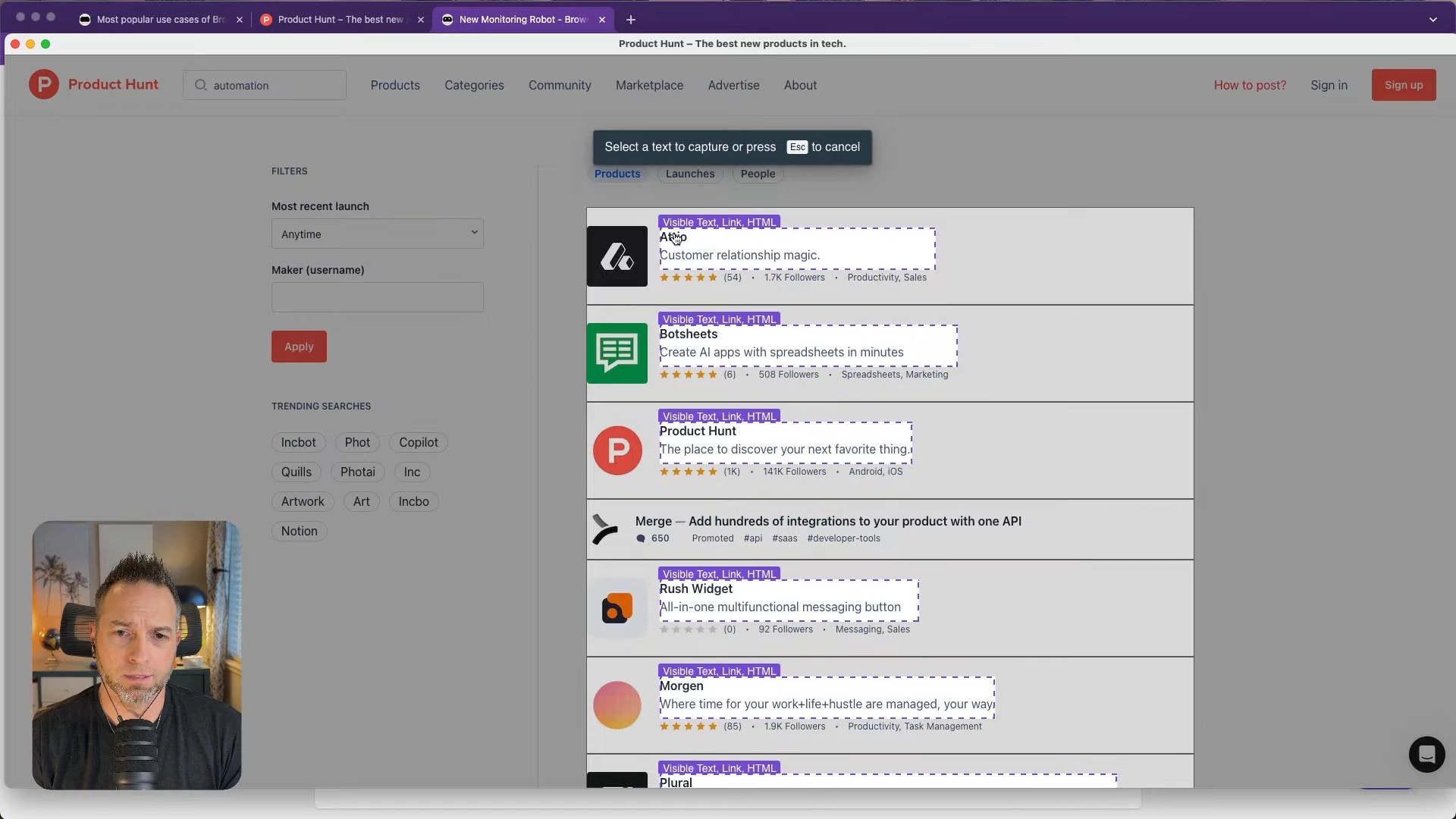This screenshot has height=819, width=1456.
Task: Capture the 'Product Hunt' result title
Action: [698, 431]
